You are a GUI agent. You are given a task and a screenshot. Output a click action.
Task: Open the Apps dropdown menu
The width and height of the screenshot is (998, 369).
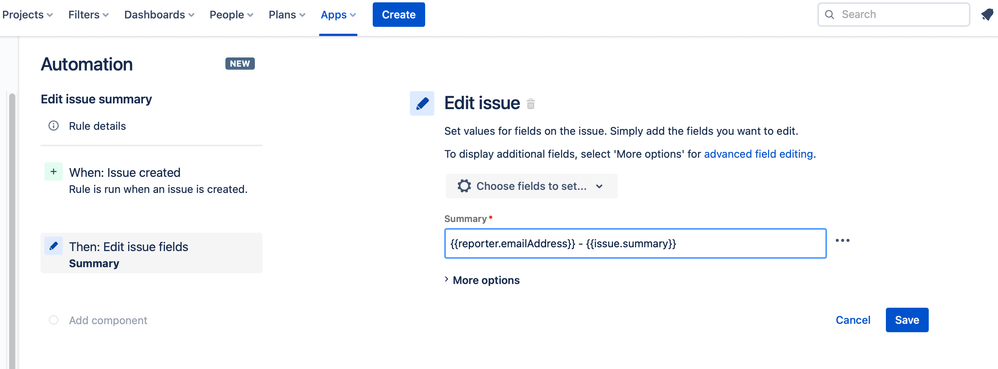(x=338, y=15)
